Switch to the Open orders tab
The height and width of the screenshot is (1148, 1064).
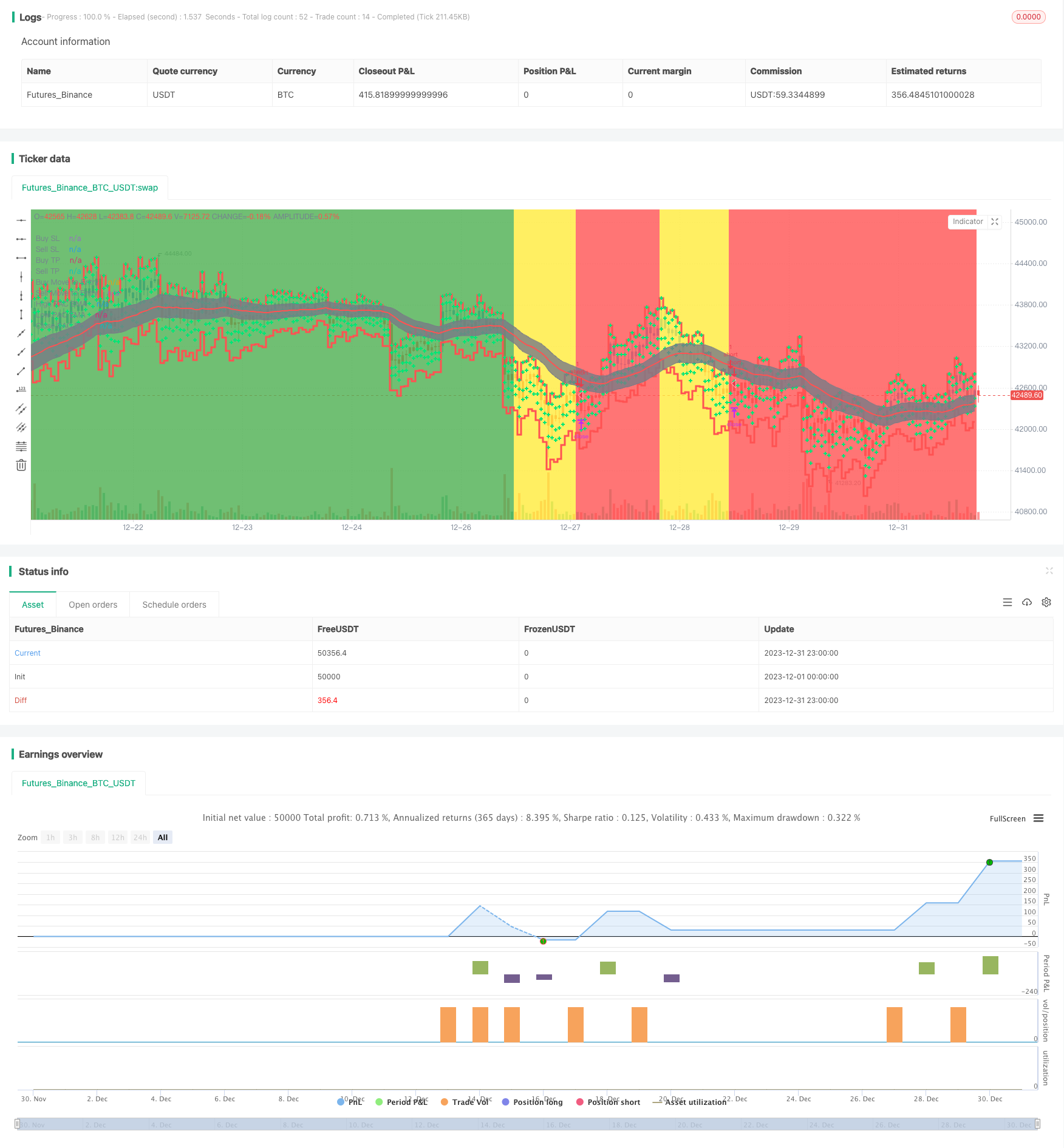93,605
